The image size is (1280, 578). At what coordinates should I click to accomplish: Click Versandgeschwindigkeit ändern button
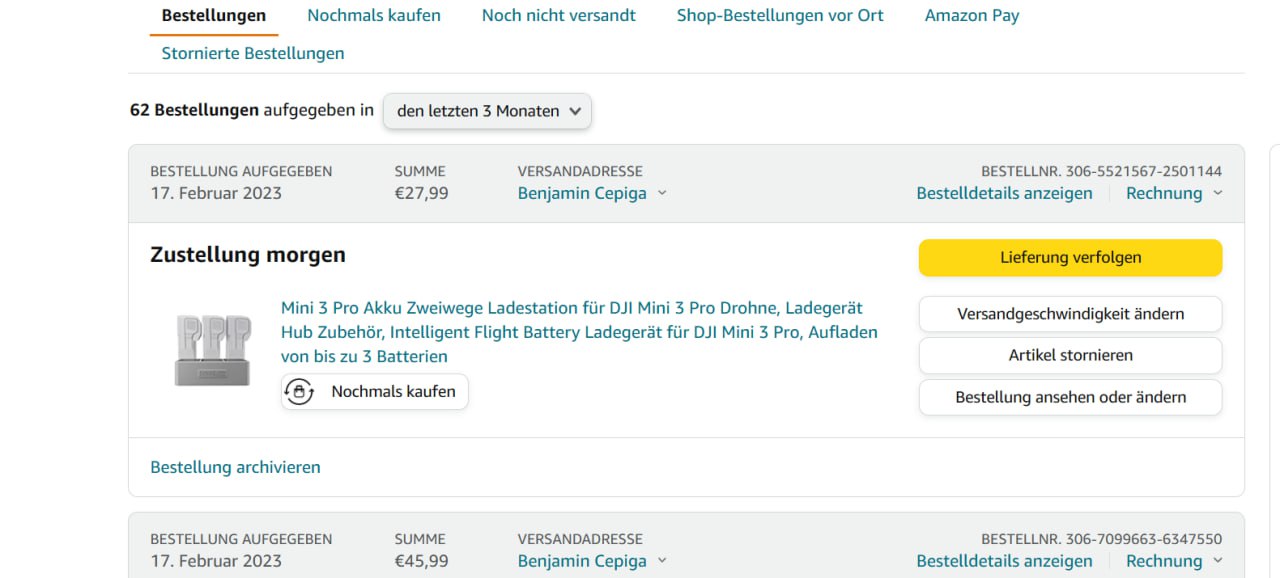coord(1070,314)
